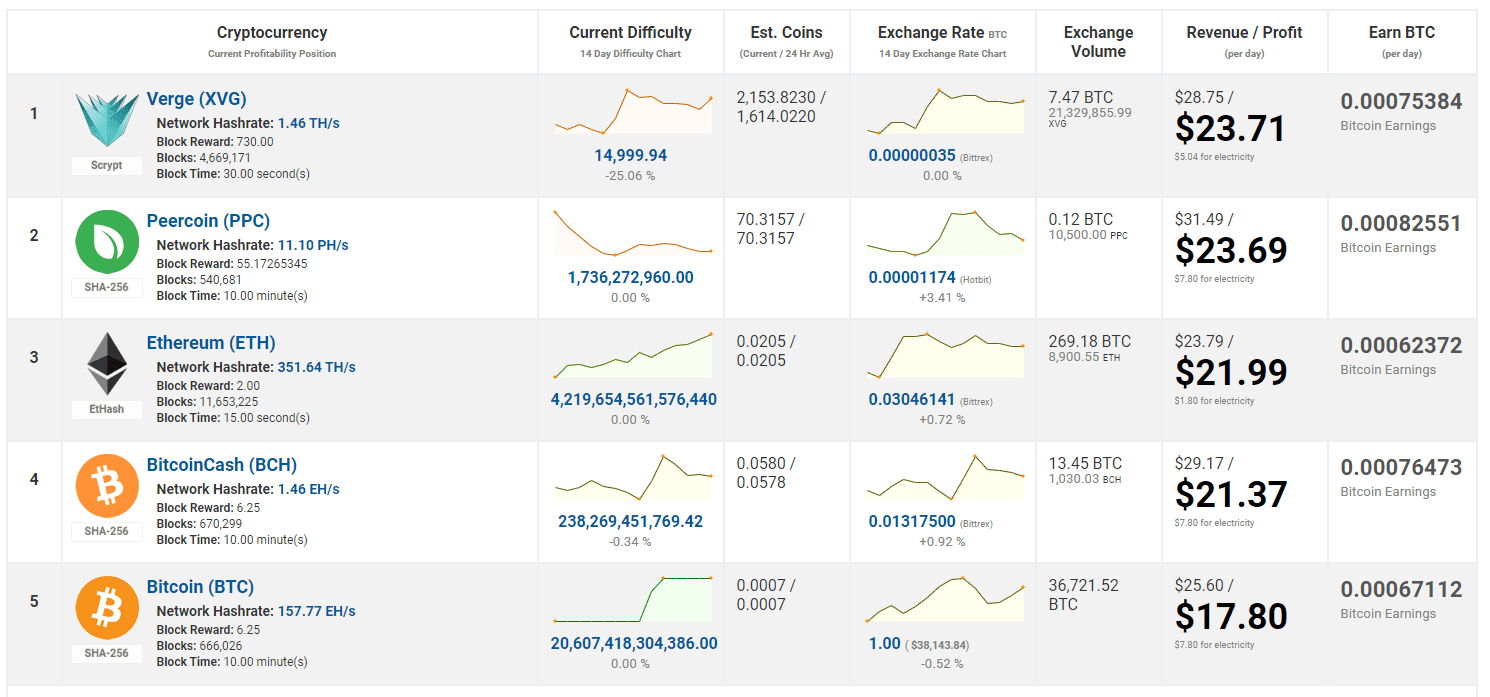
Task: Click the Verge coin logo icon
Action: point(107,122)
